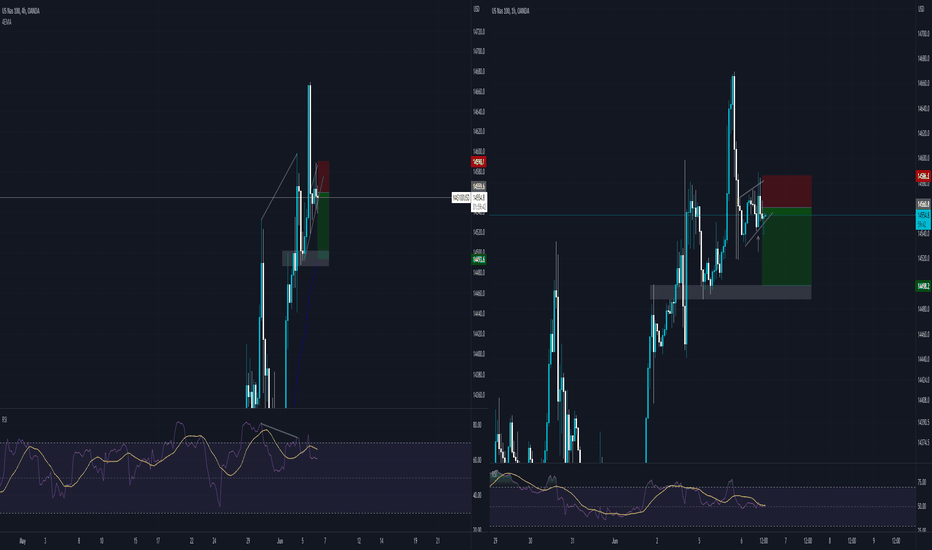This screenshot has height=550, width=932.
Task: Click the 'US Nas 100, 1h, OANDA' chart title
Action: tap(511, 11)
